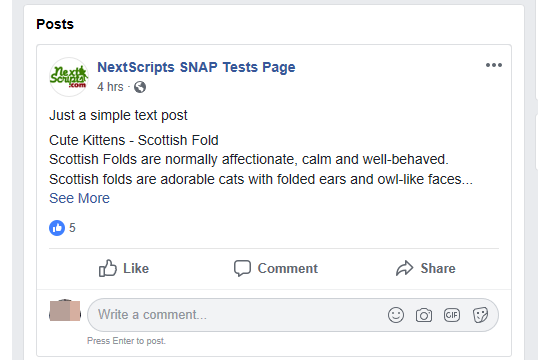Expand post text with See More
The width and height of the screenshot is (550, 360).
79,198
